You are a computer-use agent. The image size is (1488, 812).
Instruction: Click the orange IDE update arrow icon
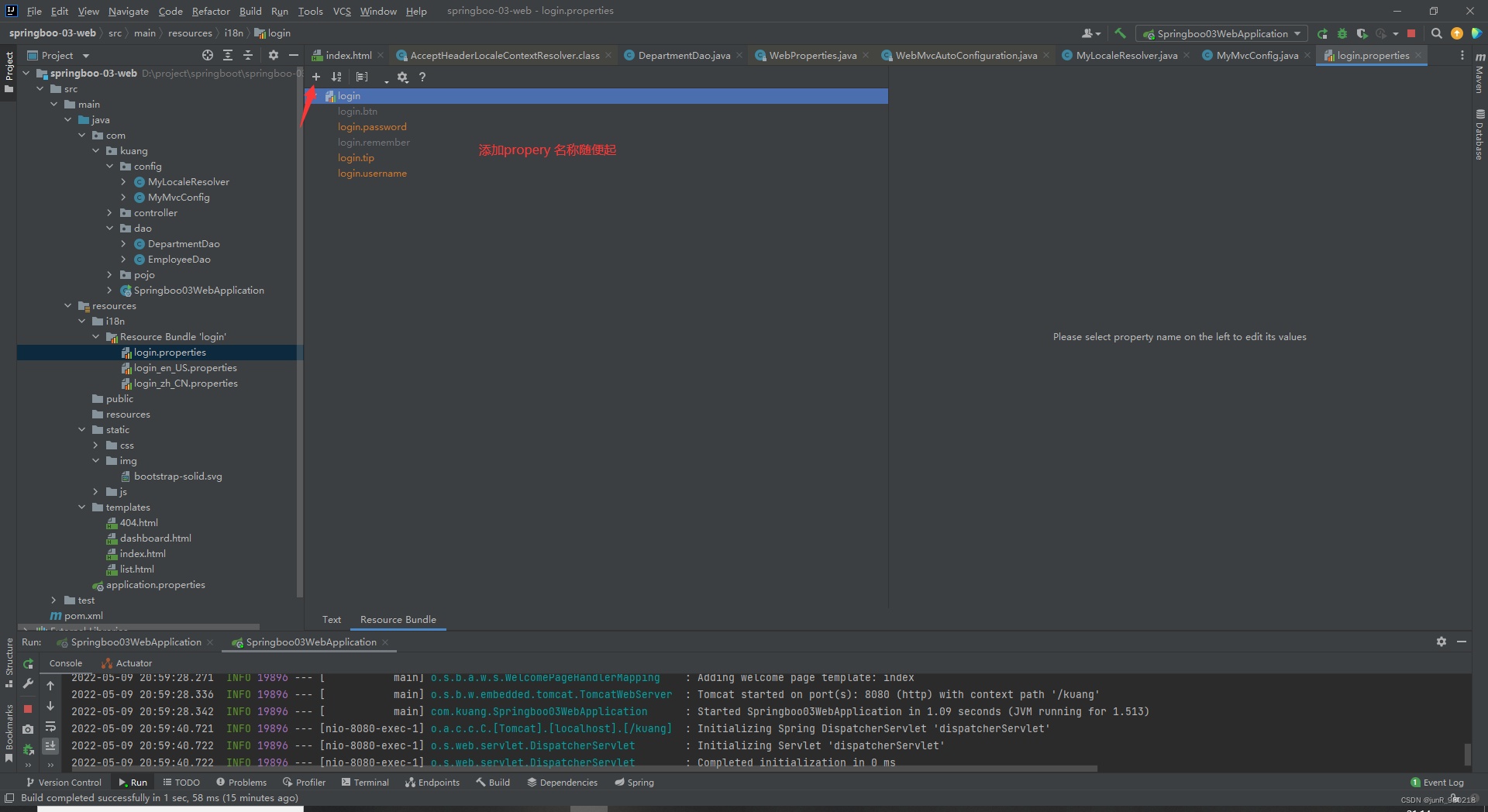coord(1457,33)
